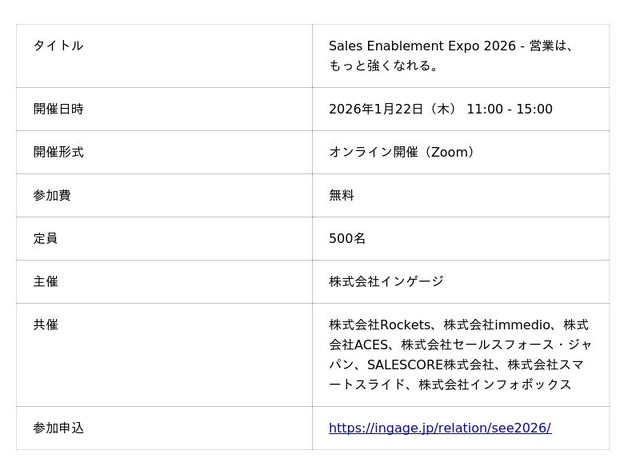Select the 株式会社インゲージ organizer text
The image size is (640, 474).
tap(386, 282)
